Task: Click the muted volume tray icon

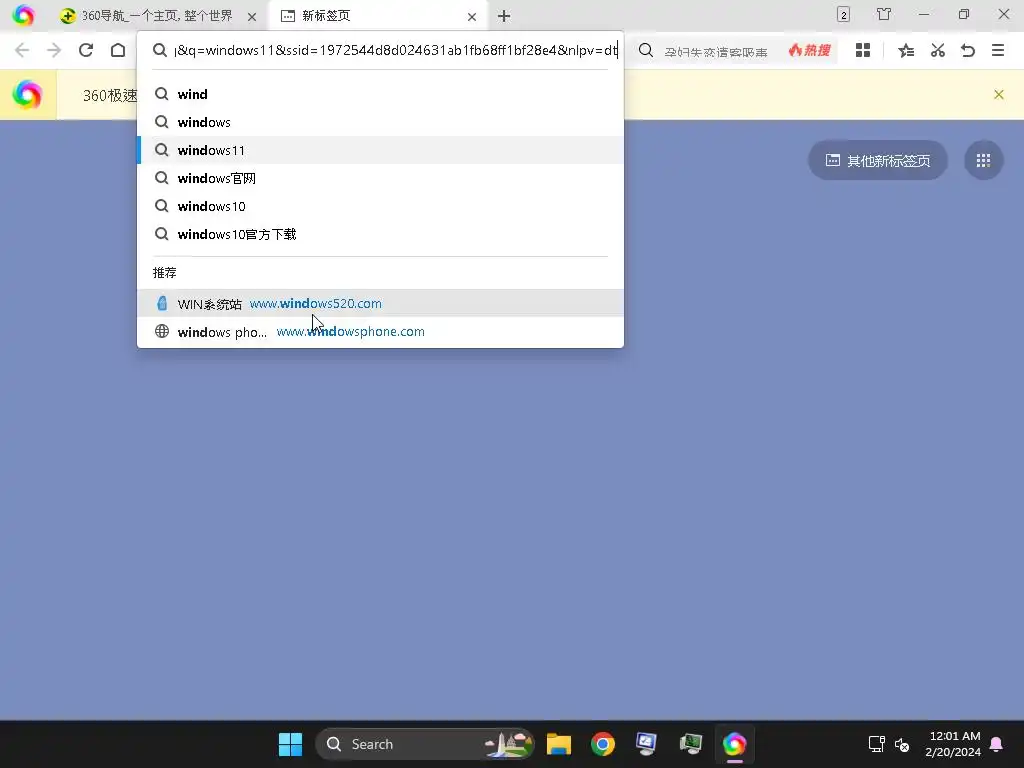Action: pyautogui.click(x=902, y=744)
